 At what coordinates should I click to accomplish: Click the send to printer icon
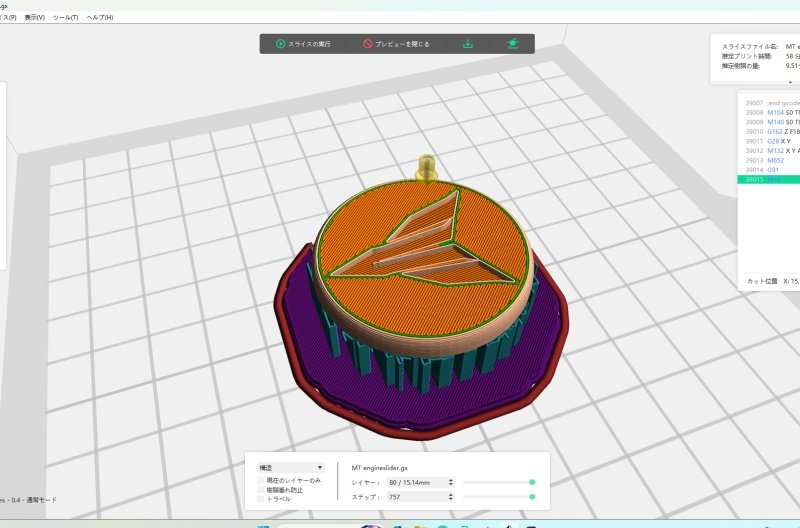[513, 44]
